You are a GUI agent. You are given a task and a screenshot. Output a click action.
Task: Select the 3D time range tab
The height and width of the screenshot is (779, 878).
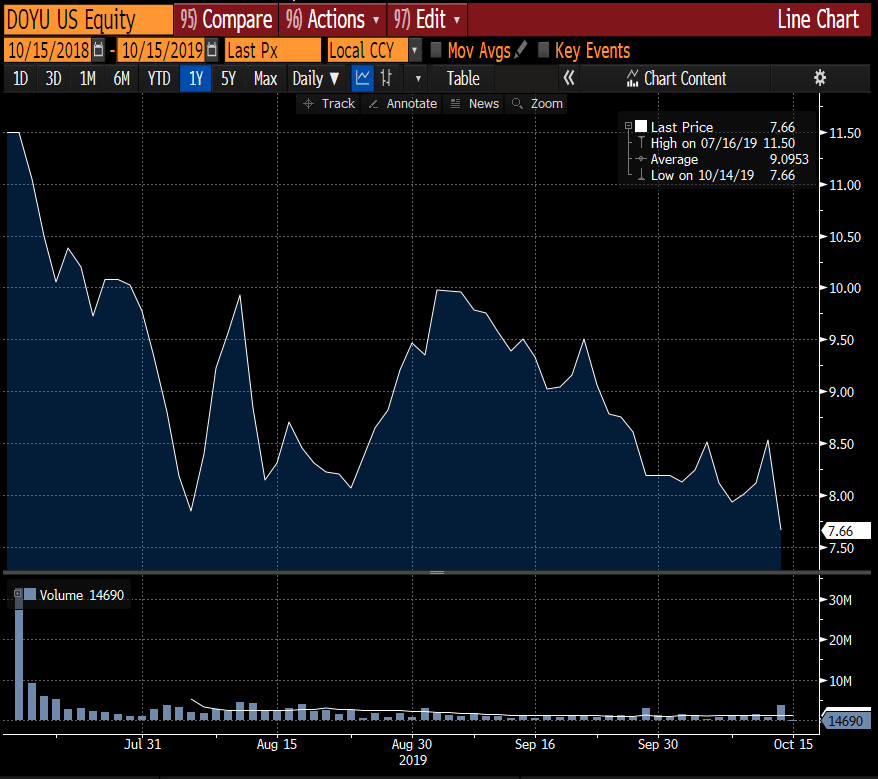[54, 78]
